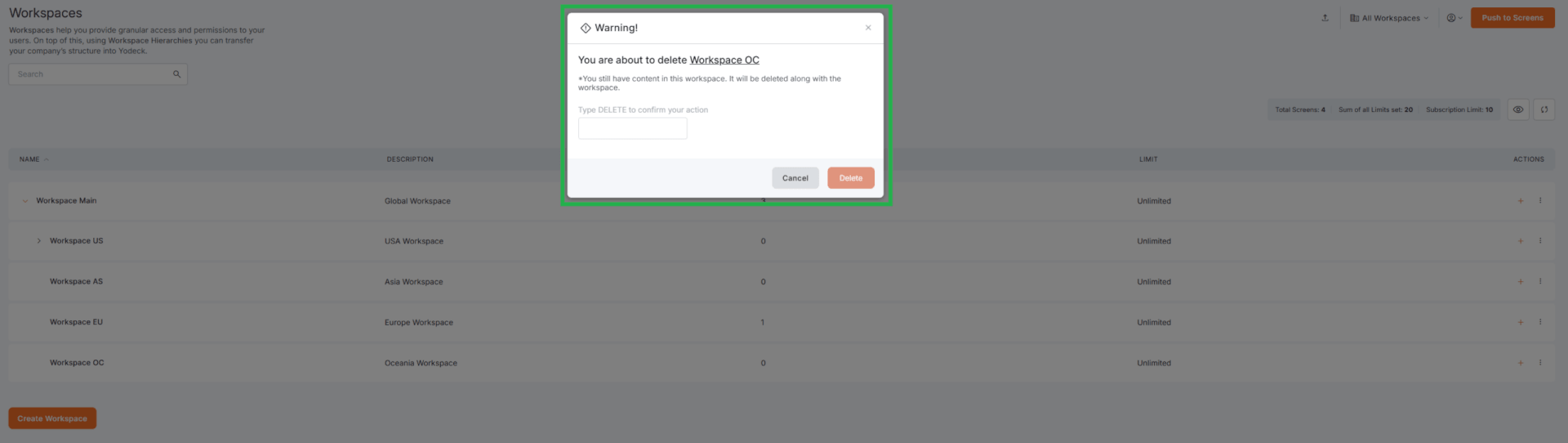Select the Workspace US name

tap(77, 241)
